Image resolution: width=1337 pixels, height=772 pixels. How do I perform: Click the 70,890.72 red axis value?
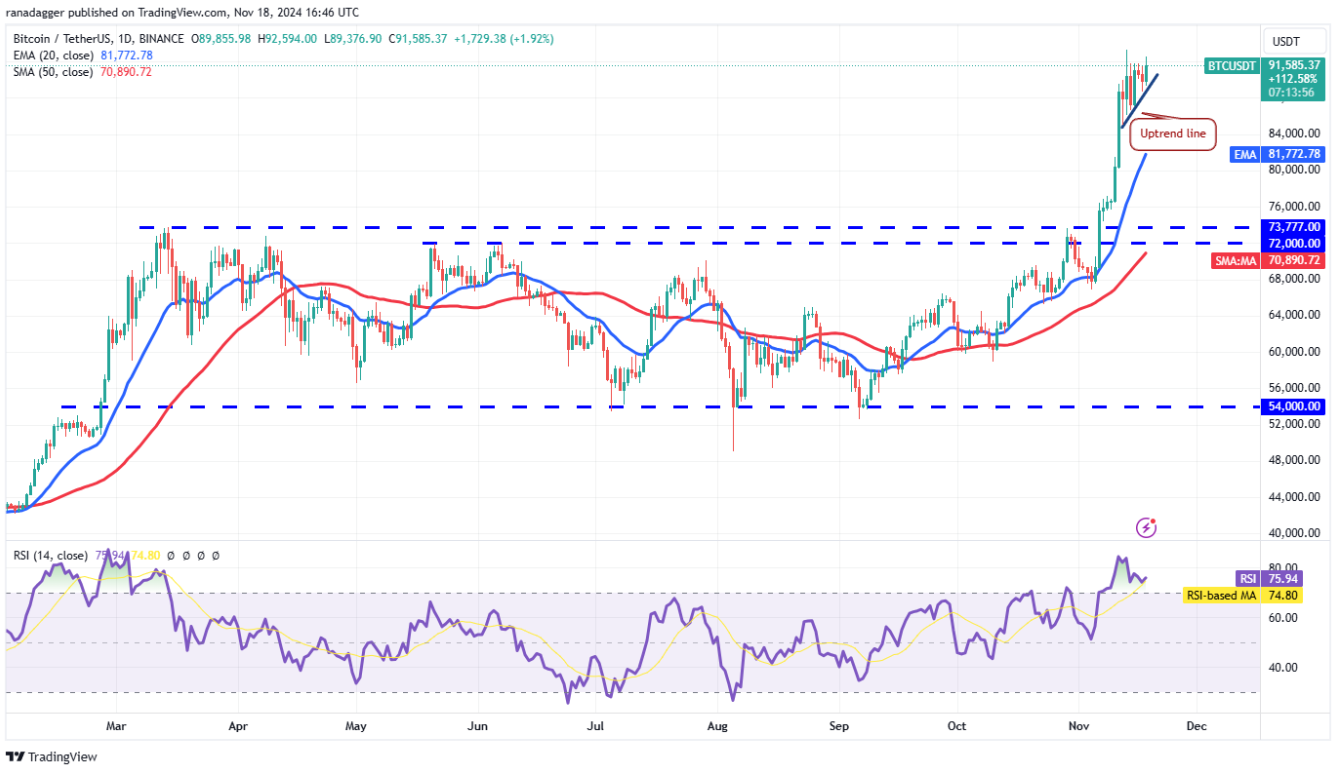click(x=1294, y=259)
